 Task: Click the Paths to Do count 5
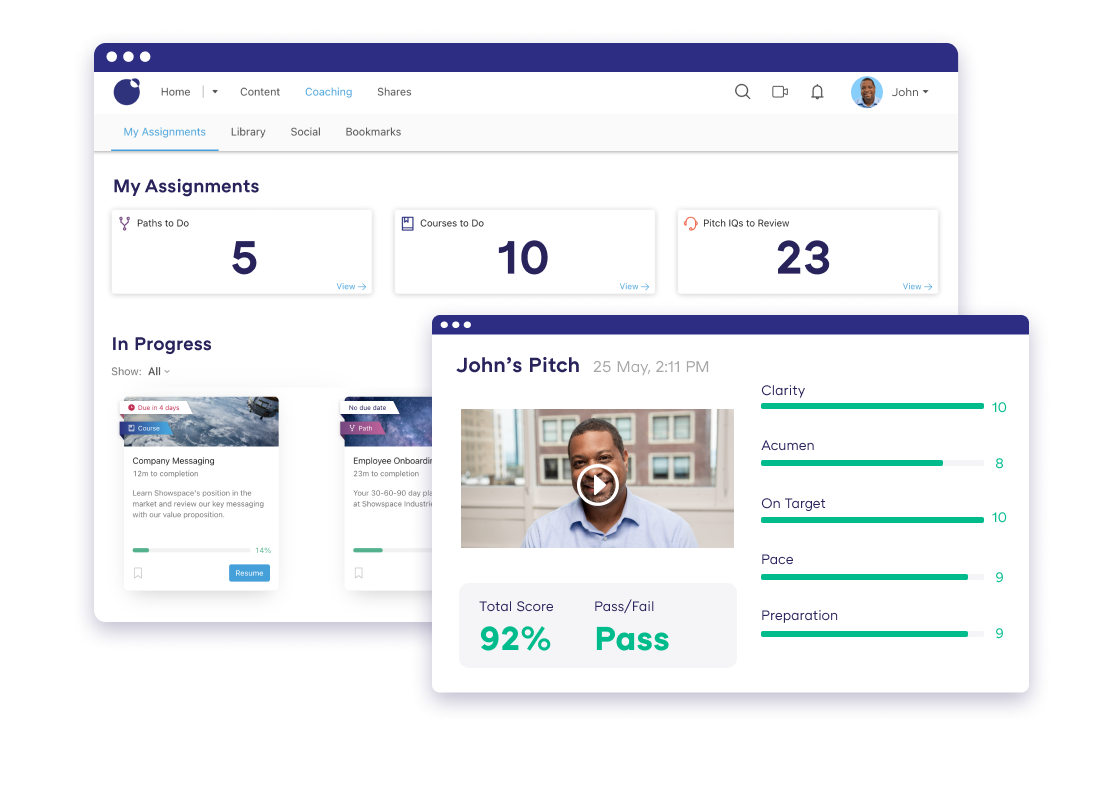coord(244,258)
